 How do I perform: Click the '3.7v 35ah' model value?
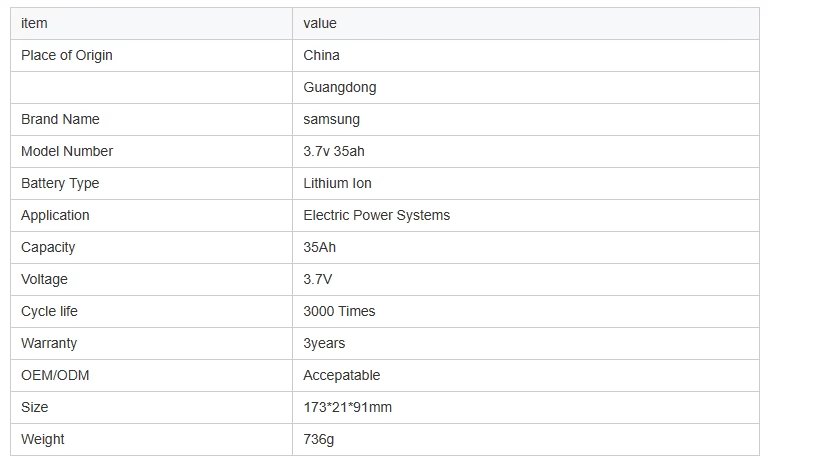(x=334, y=151)
